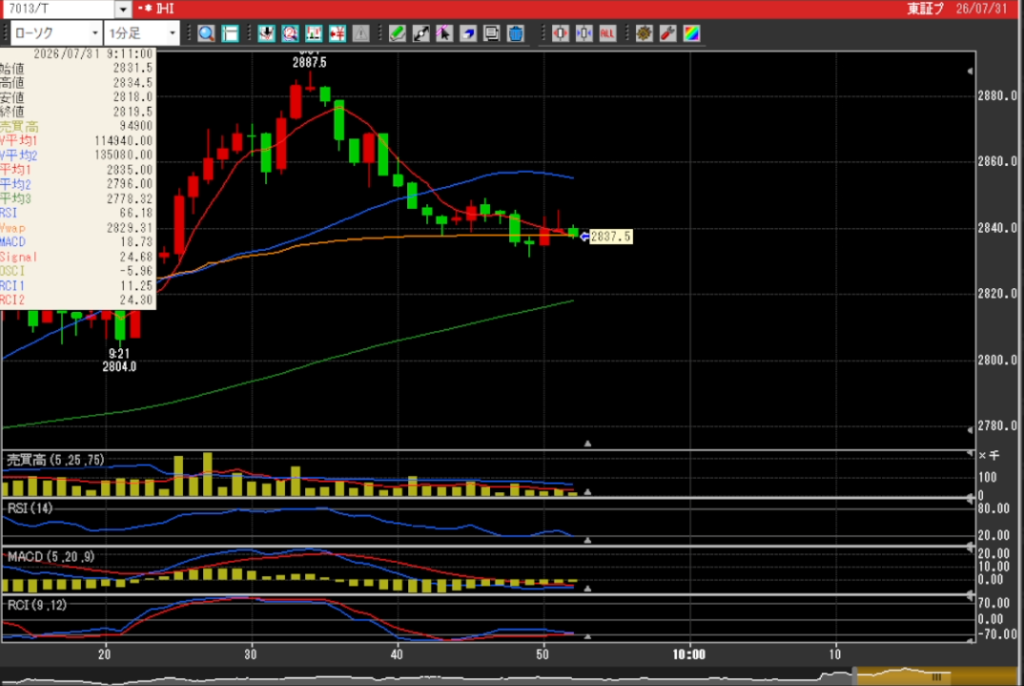Image resolution: width=1024 pixels, height=686 pixels.
Task: Click the blue trash bin delete icon
Action: [x=515, y=33]
